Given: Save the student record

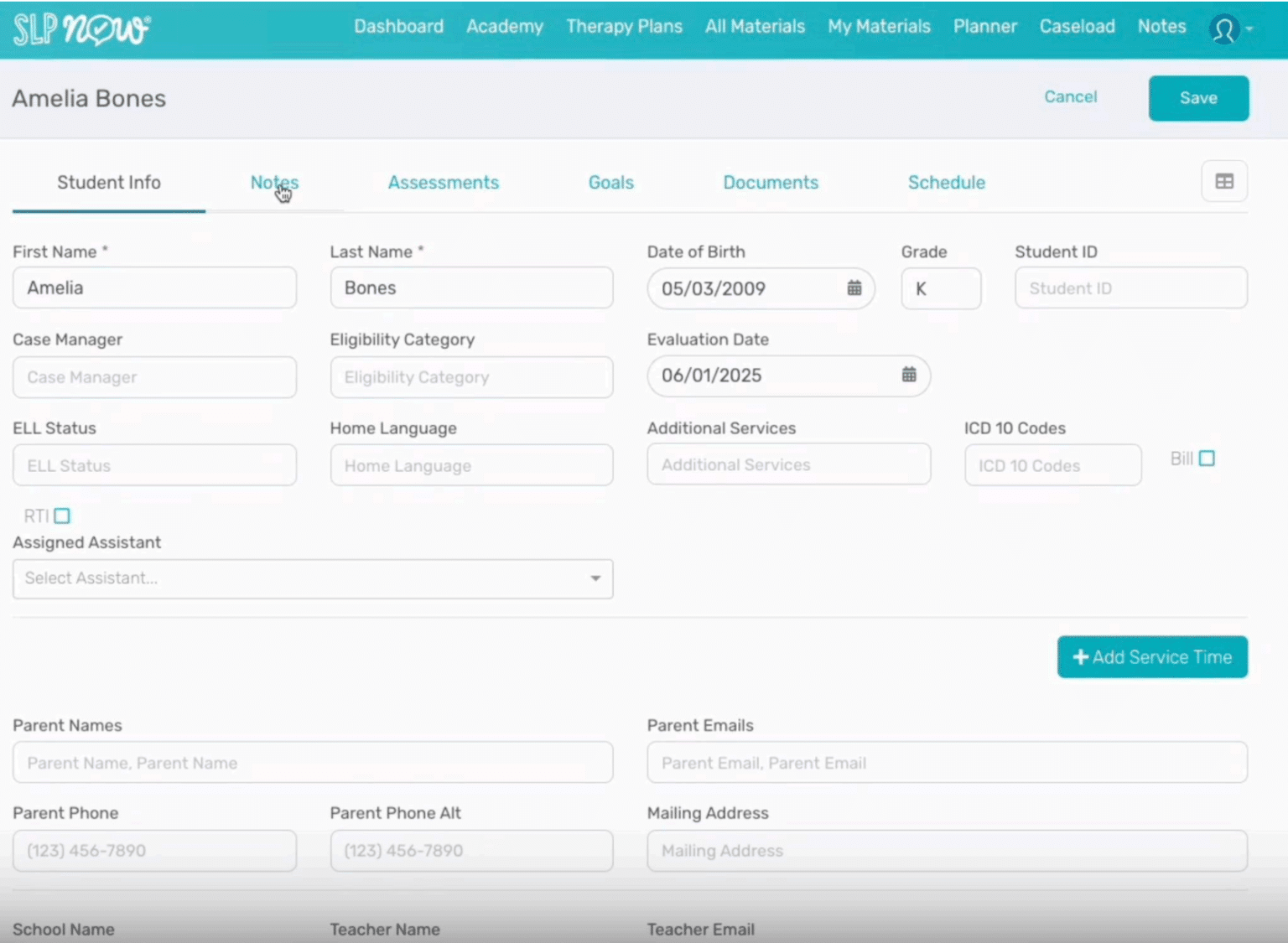Looking at the screenshot, I should click(x=1198, y=98).
